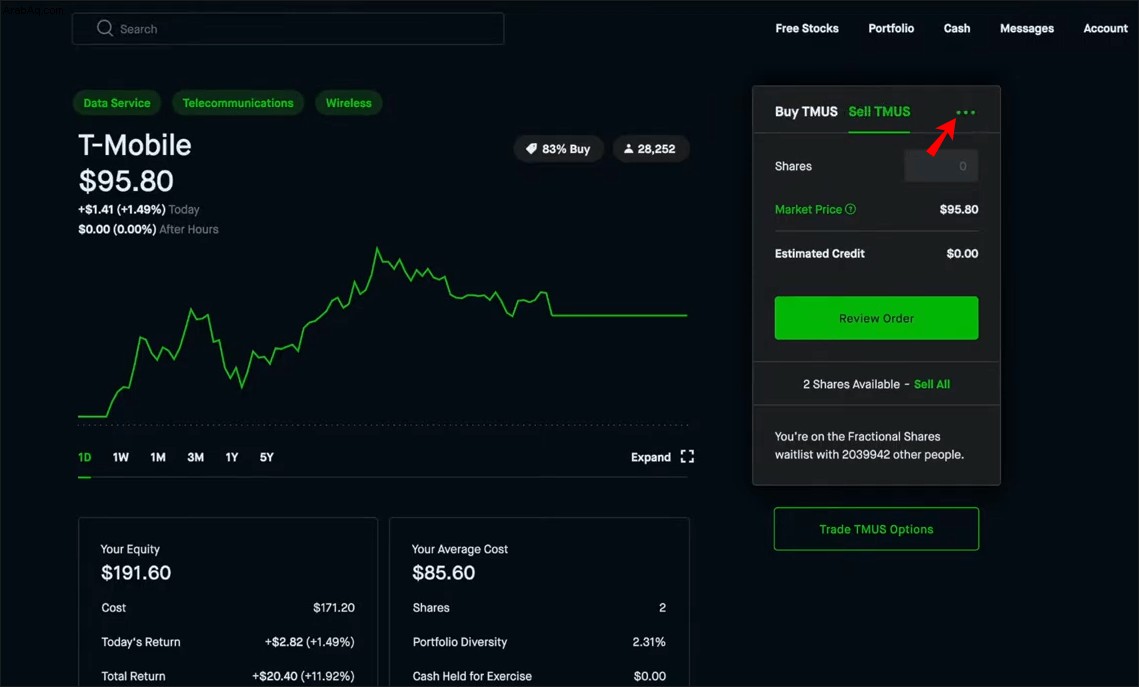Select the Wireless tag
The width and height of the screenshot is (1139, 687).
[x=349, y=103]
